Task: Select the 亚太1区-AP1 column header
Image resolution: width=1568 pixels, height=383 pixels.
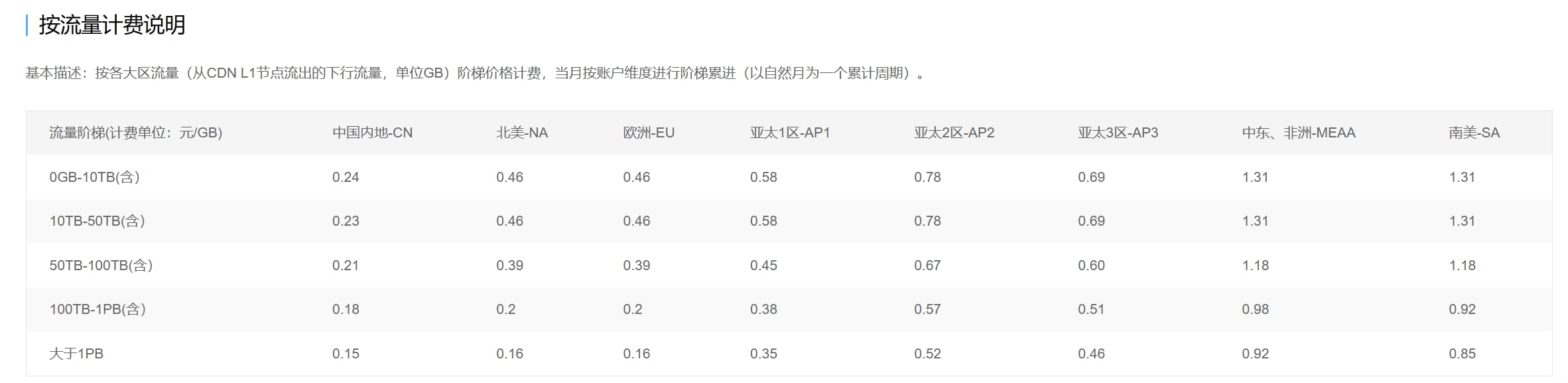Action: pos(789,133)
